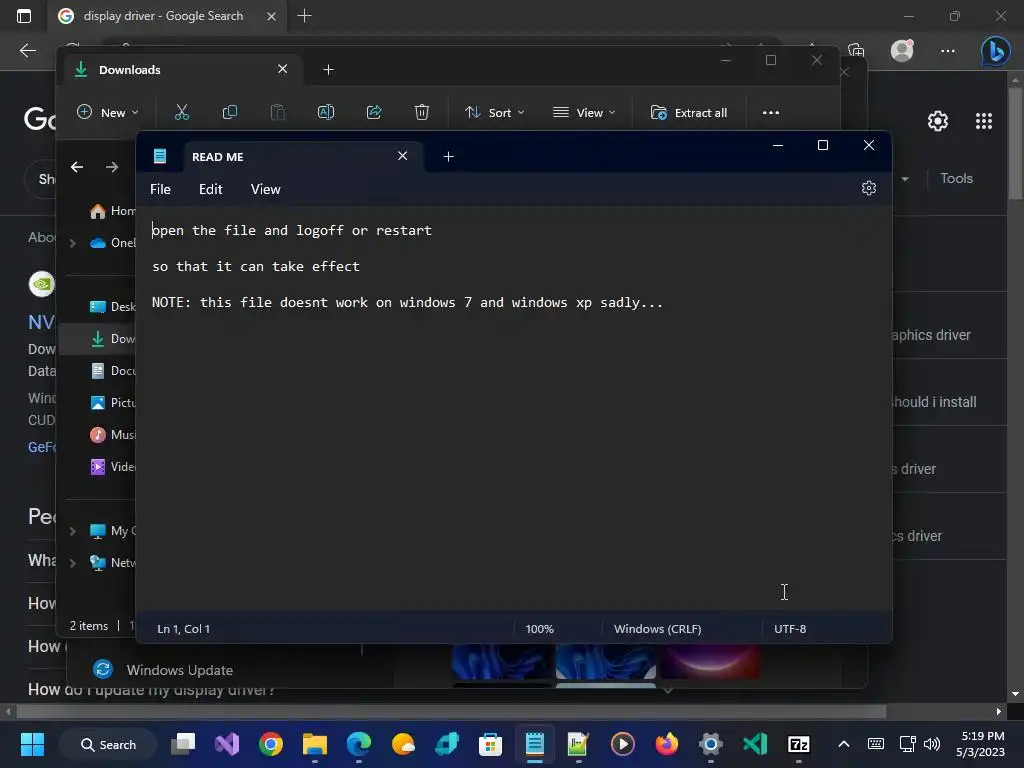Close the Downloads tab in File Explorer
Image resolution: width=1024 pixels, height=768 pixels.
click(282, 69)
